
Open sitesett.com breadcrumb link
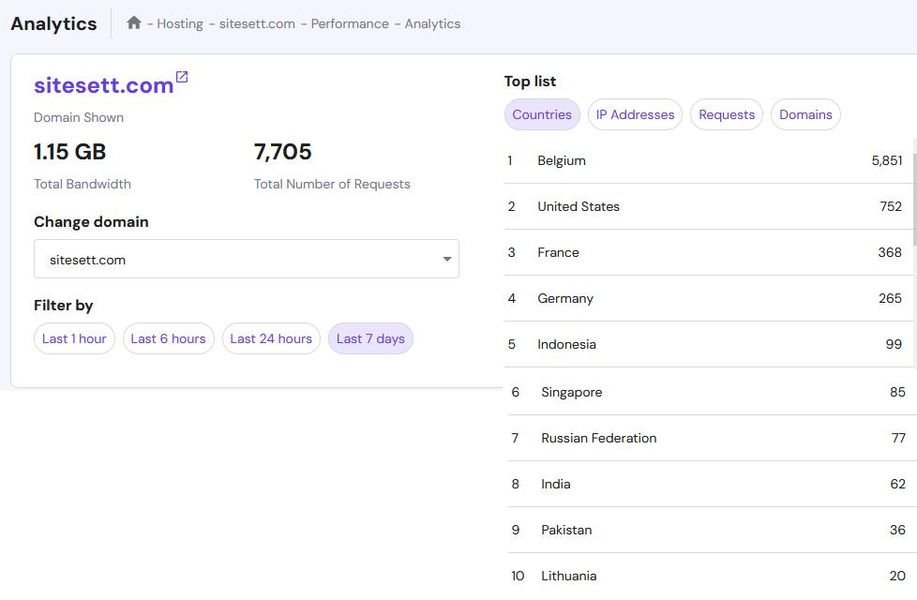click(x=257, y=24)
